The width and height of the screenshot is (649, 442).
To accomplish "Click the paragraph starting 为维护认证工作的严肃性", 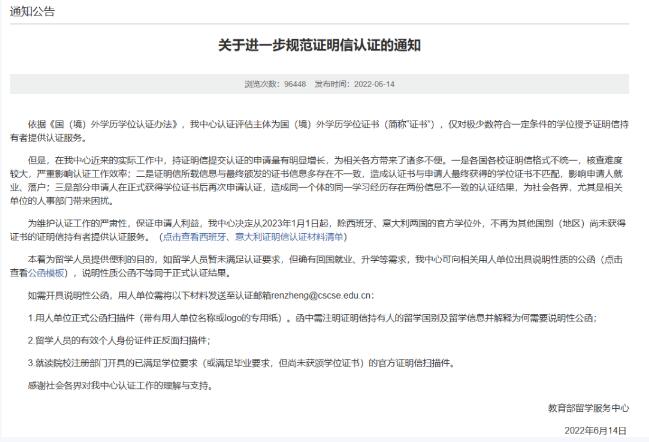I will point(319,230).
